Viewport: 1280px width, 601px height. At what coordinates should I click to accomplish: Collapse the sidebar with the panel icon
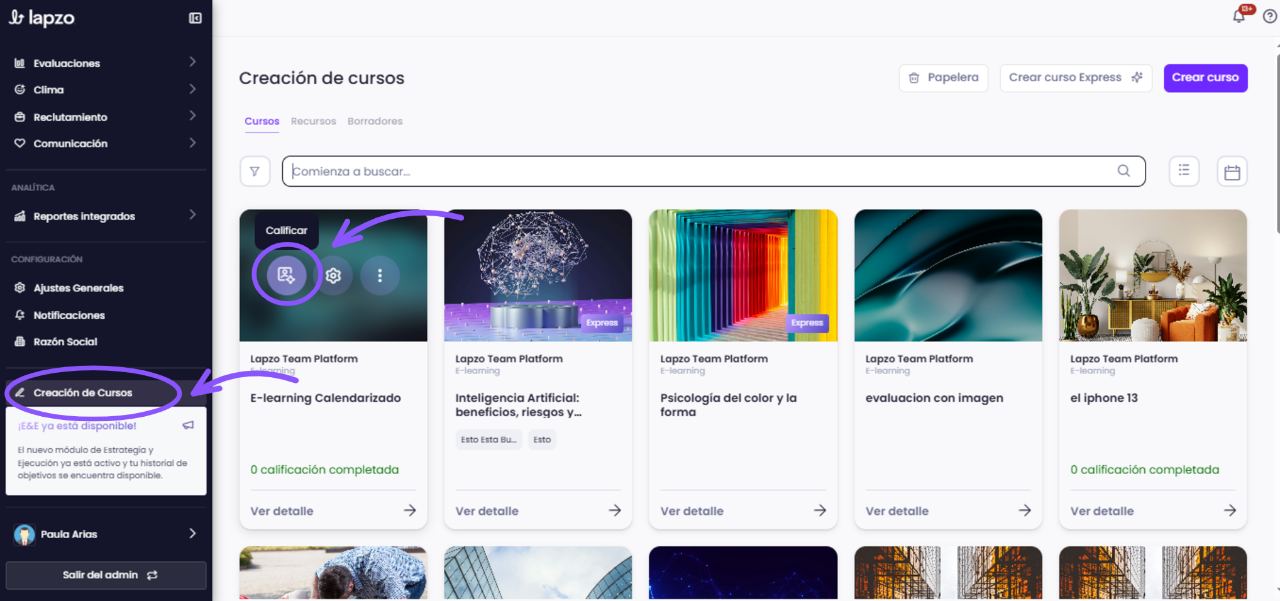[x=195, y=18]
